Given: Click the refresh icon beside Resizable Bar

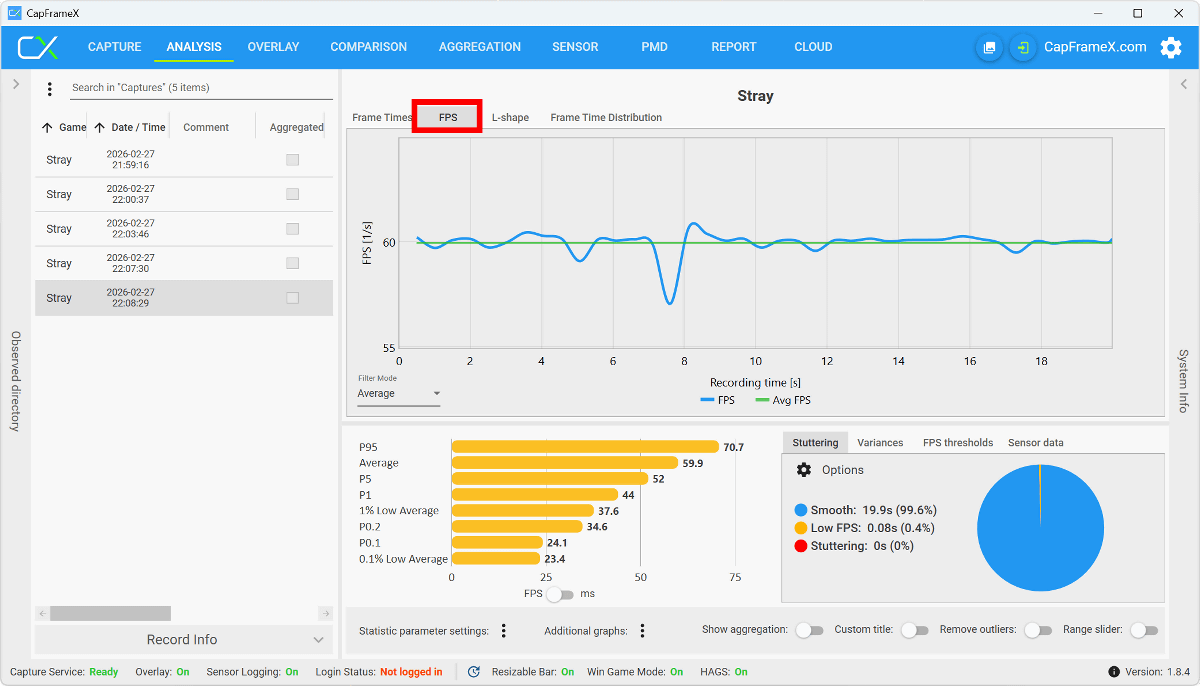Looking at the screenshot, I should 474,672.
